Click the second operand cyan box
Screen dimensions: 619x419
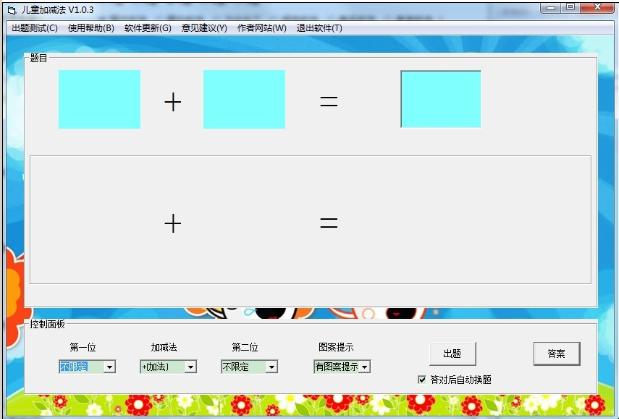[244, 99]
